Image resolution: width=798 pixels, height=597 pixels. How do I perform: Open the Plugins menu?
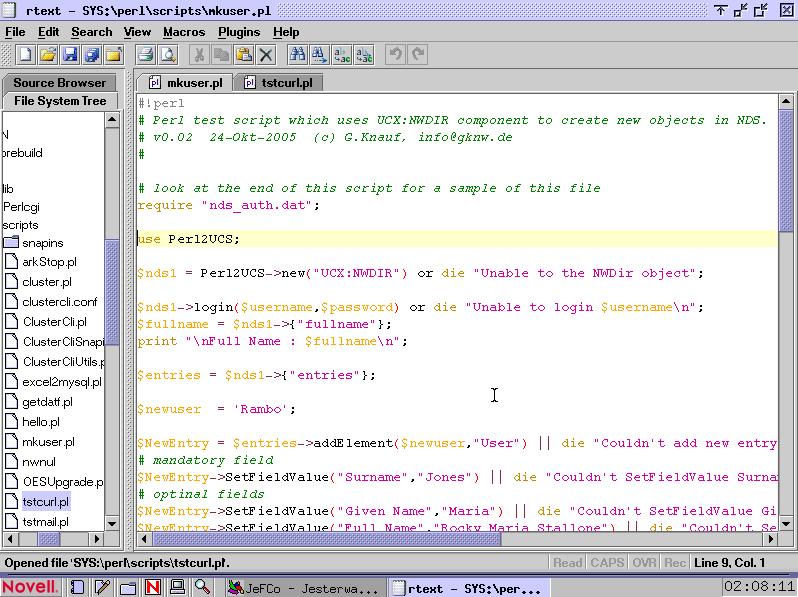pyautogui.click(x=239, y=32)
